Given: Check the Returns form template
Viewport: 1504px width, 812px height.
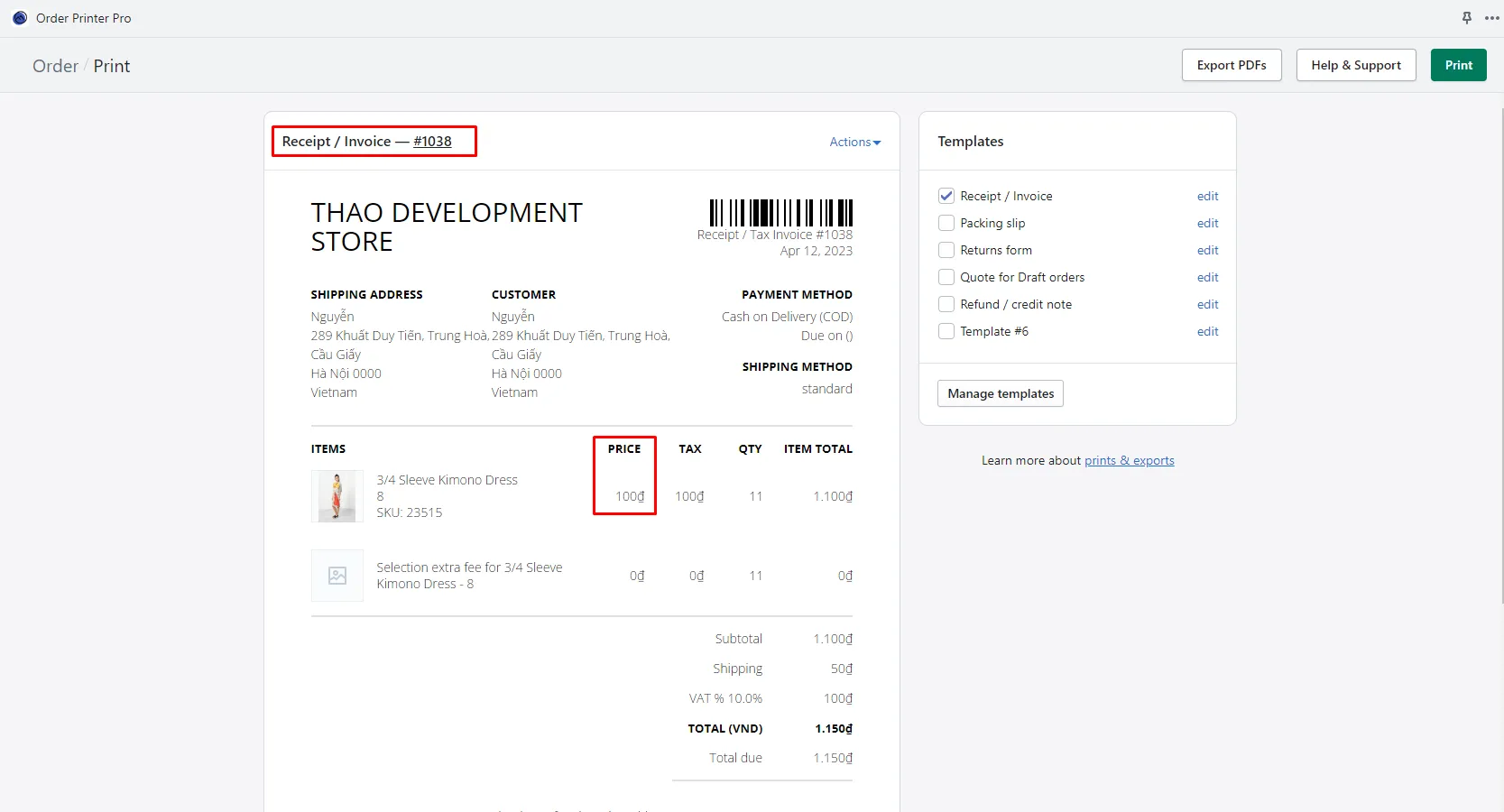Looking at the screenshot, I should pos(946,250).
